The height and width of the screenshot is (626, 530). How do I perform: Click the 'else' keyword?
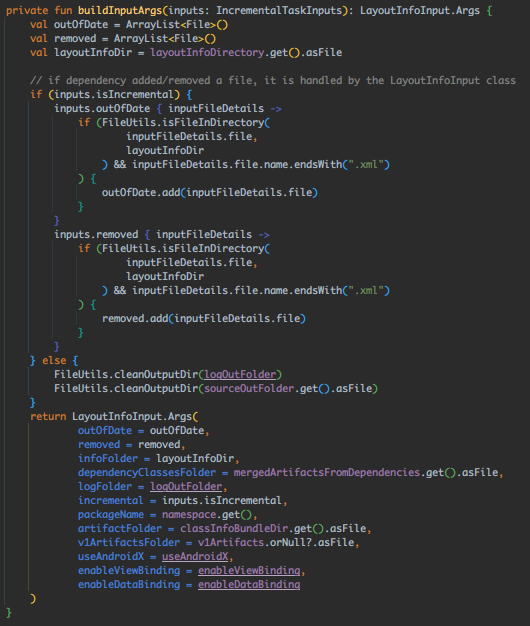(x=54, y=361)
